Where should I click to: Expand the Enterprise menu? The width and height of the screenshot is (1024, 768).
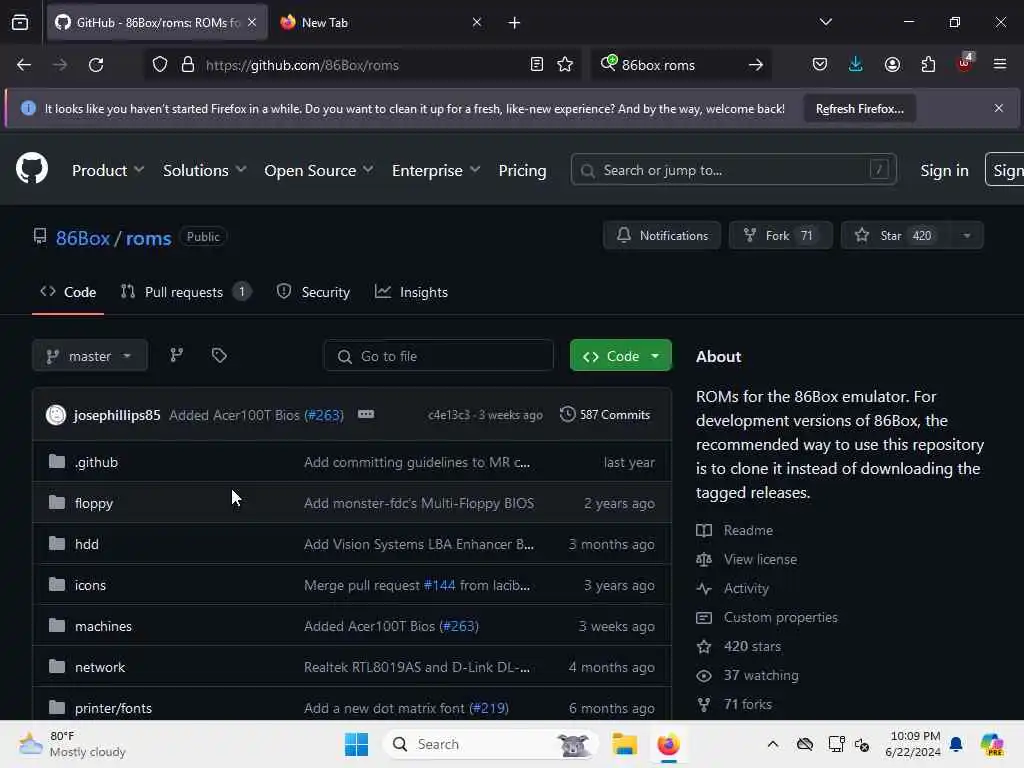pyautogui.click(x=436, y=170)
